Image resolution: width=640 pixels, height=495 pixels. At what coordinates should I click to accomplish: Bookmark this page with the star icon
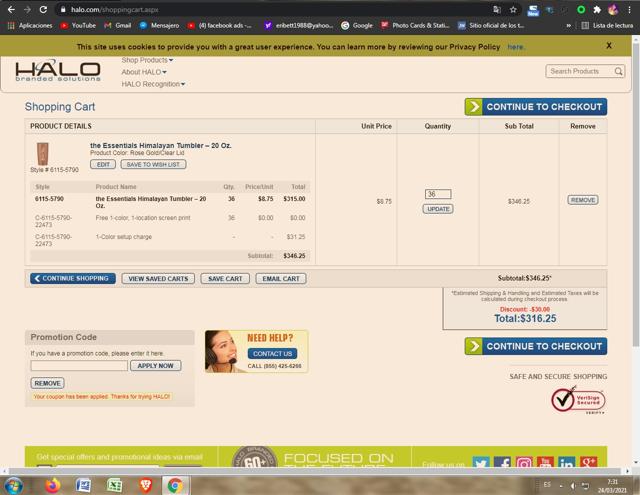513,9
